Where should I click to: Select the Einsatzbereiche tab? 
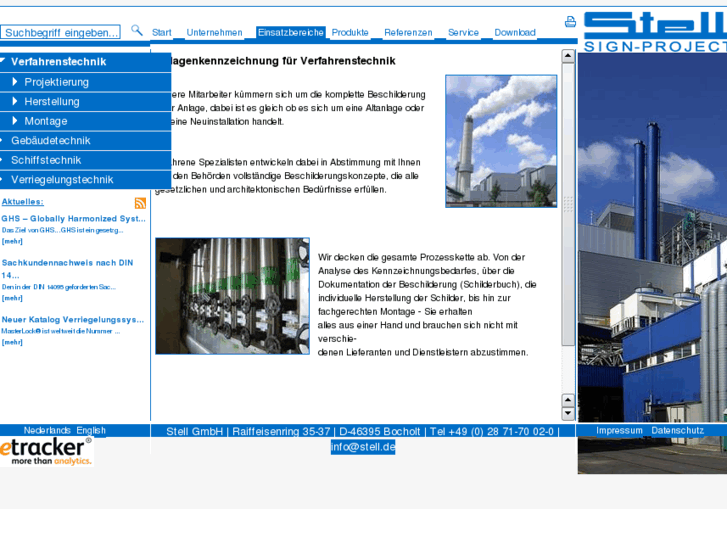(x=291, y=32)
